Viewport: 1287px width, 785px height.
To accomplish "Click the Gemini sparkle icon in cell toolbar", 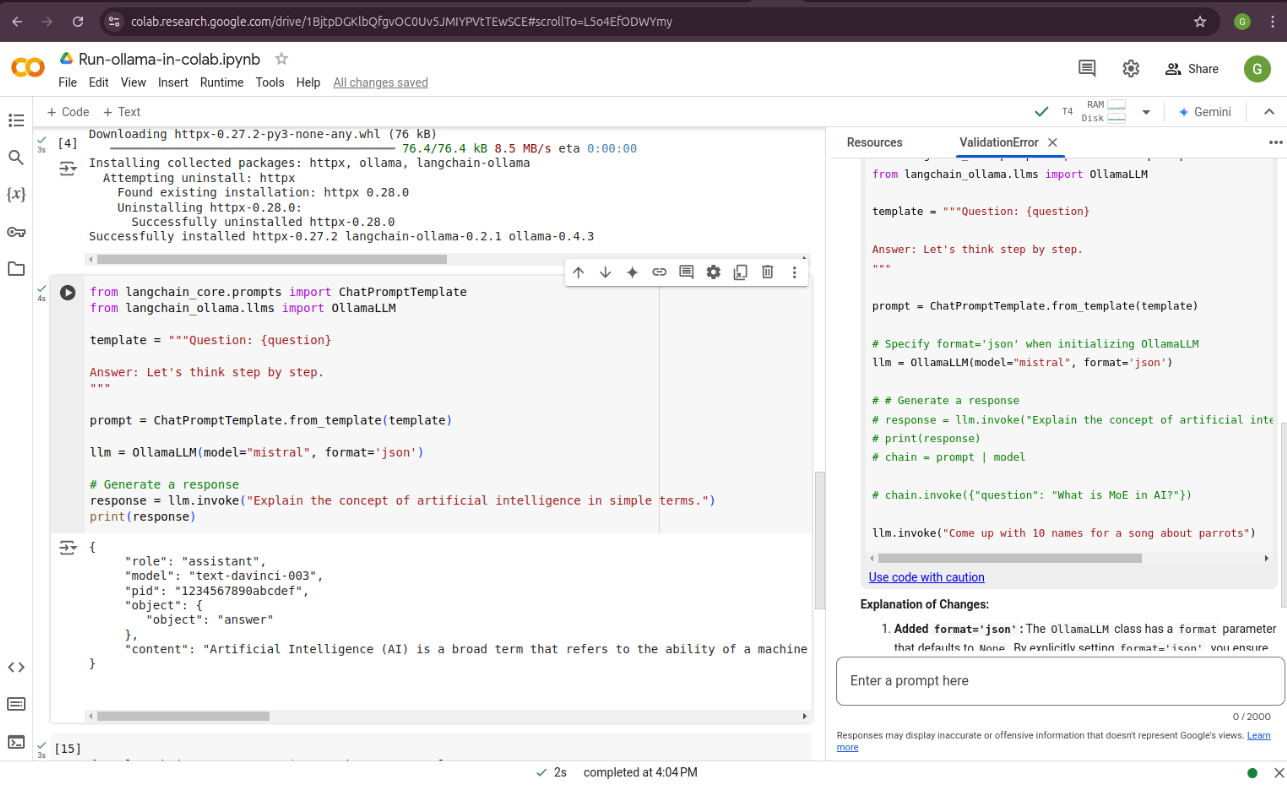I will tap(632, 272).
